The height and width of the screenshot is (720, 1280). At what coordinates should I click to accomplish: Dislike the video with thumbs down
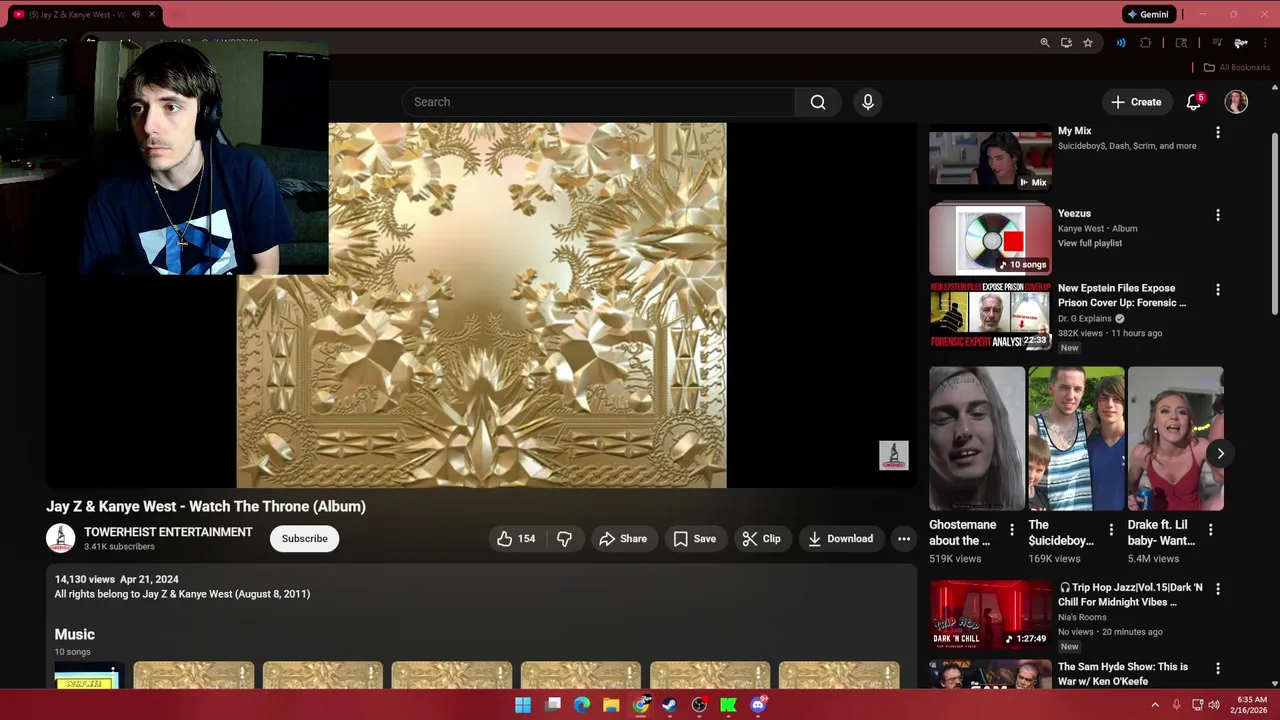tap(564, 539)
